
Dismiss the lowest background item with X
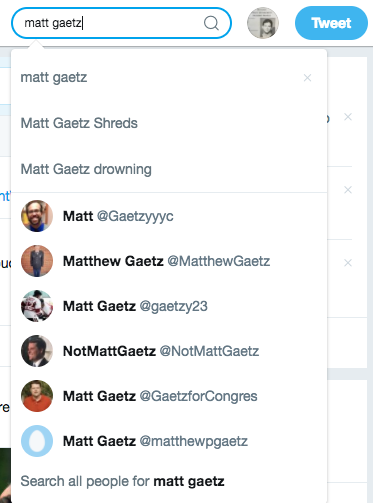(348, 263)
